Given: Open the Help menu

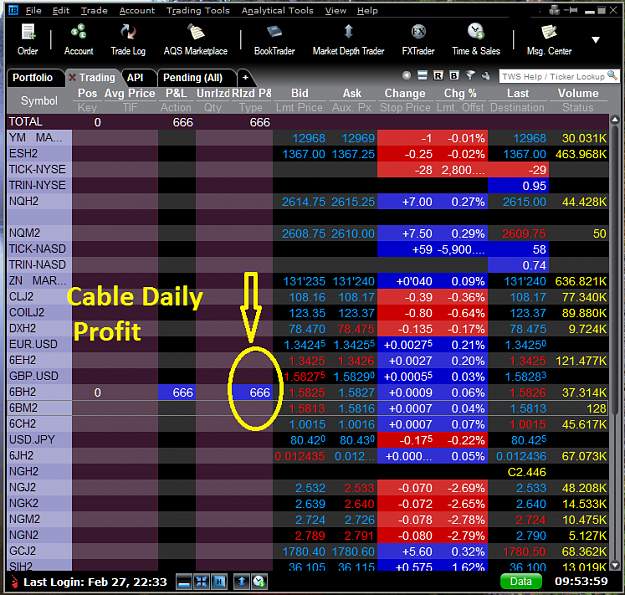Looking at the screenshot, I should [x=367, y=11].
